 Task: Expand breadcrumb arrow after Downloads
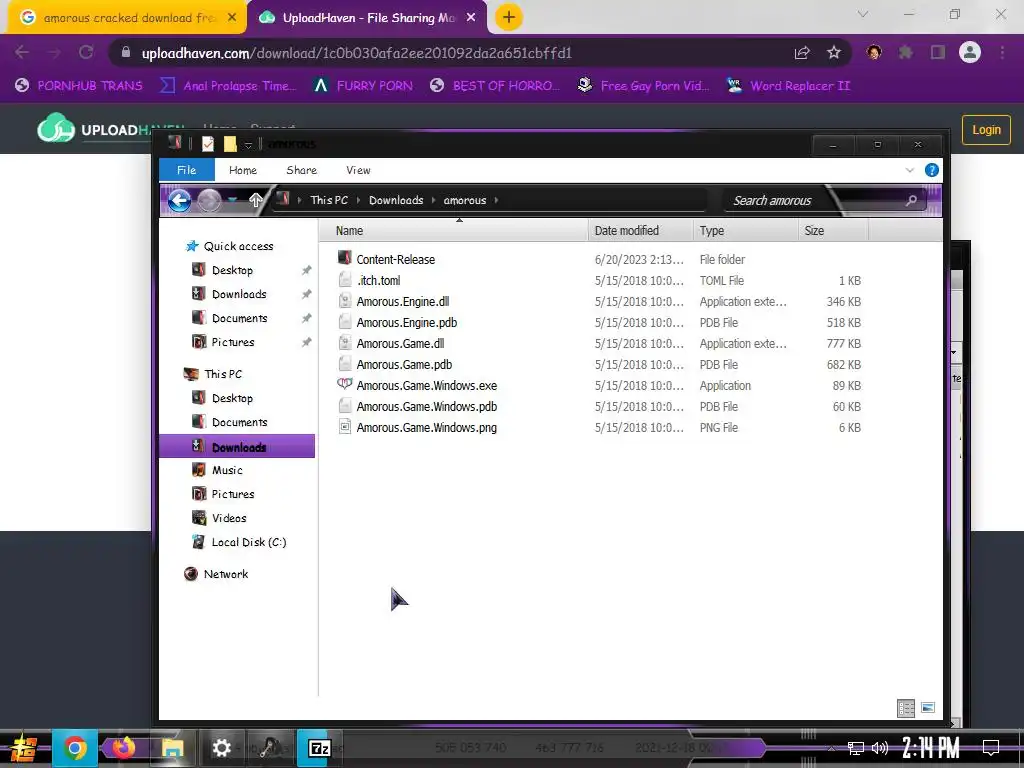point(433,200)
